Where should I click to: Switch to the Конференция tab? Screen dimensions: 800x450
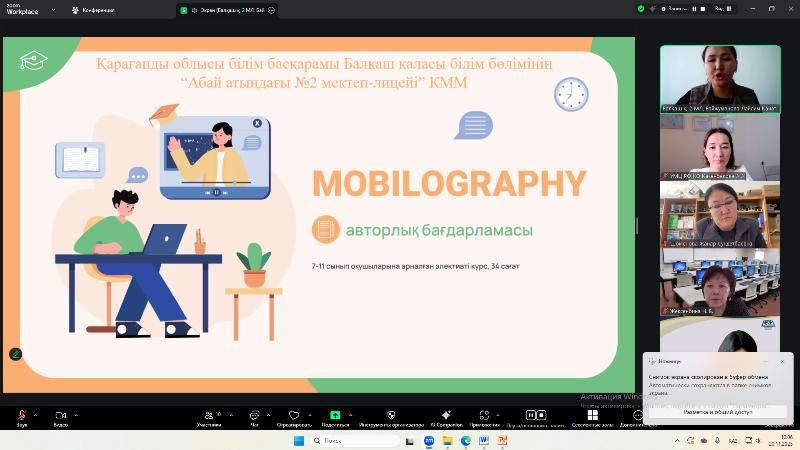(x=93, y=10)
